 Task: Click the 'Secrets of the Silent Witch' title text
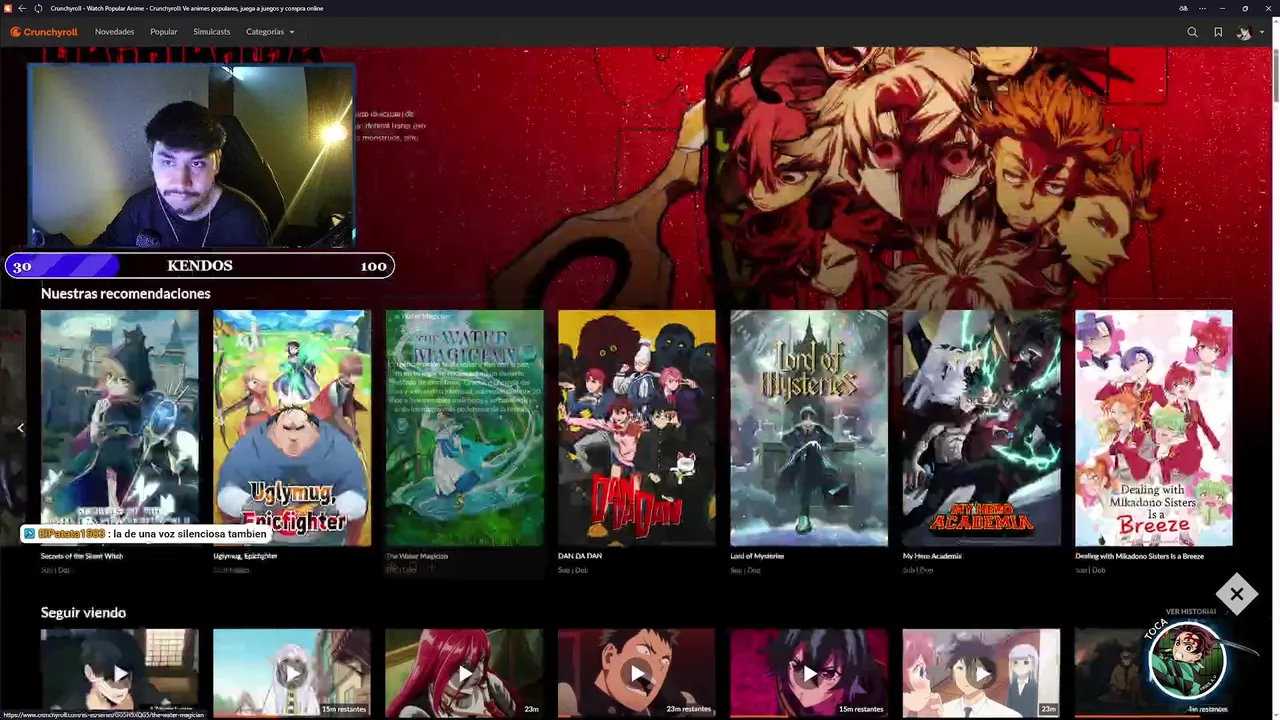82,556
